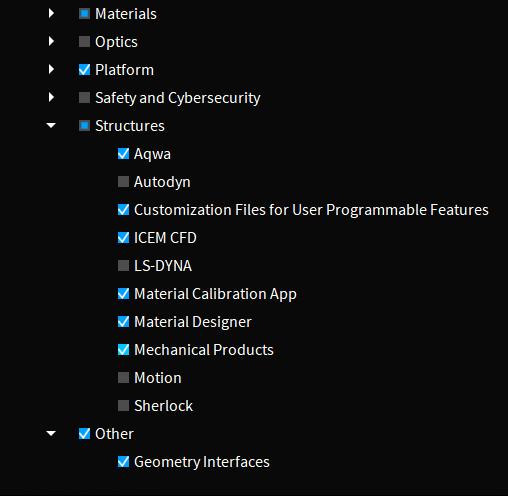Select the Aqwa label
Screen dimensions: 508x496
152,155
